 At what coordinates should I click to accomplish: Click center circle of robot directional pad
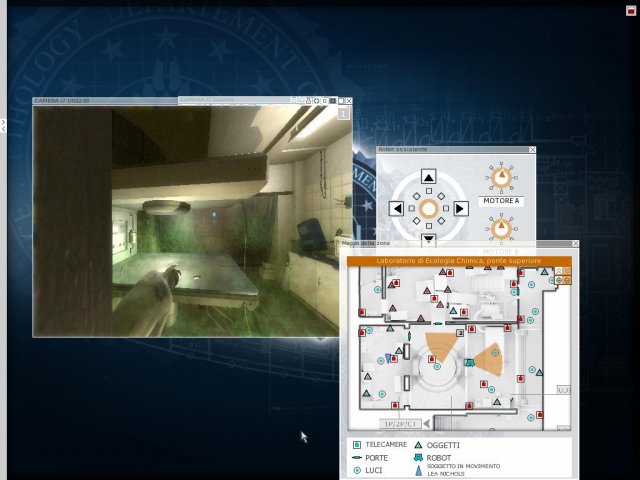click(429, 208)
